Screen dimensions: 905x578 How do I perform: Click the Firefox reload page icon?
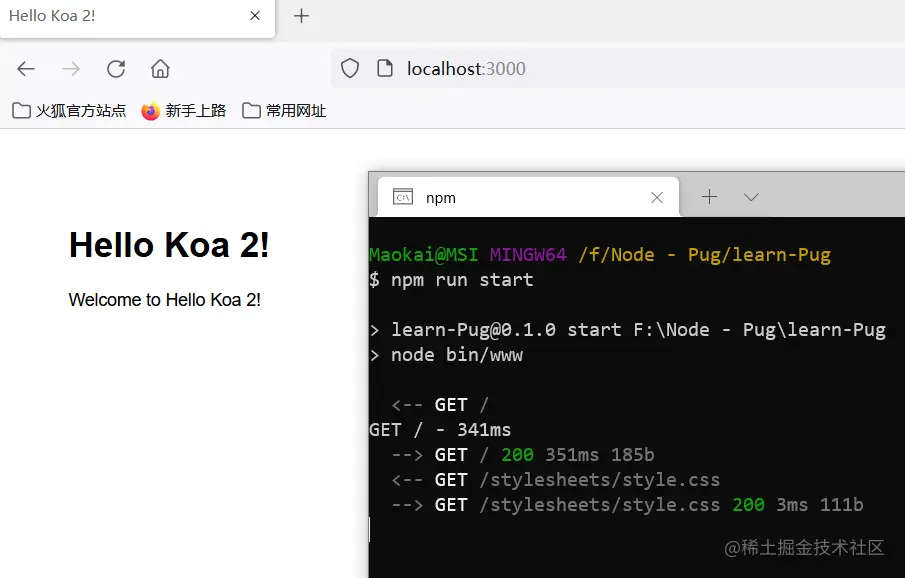pyautogui.click(x=115, y=68)
